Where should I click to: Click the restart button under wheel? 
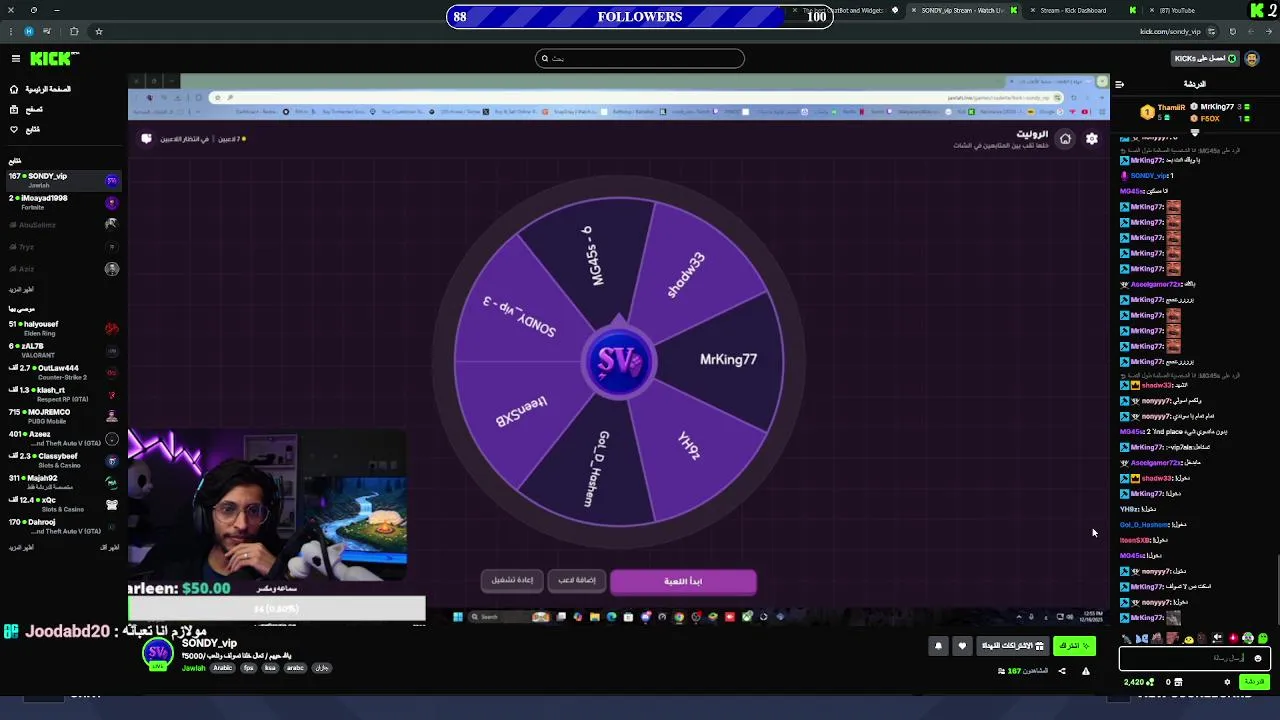(x=512, y=580)
